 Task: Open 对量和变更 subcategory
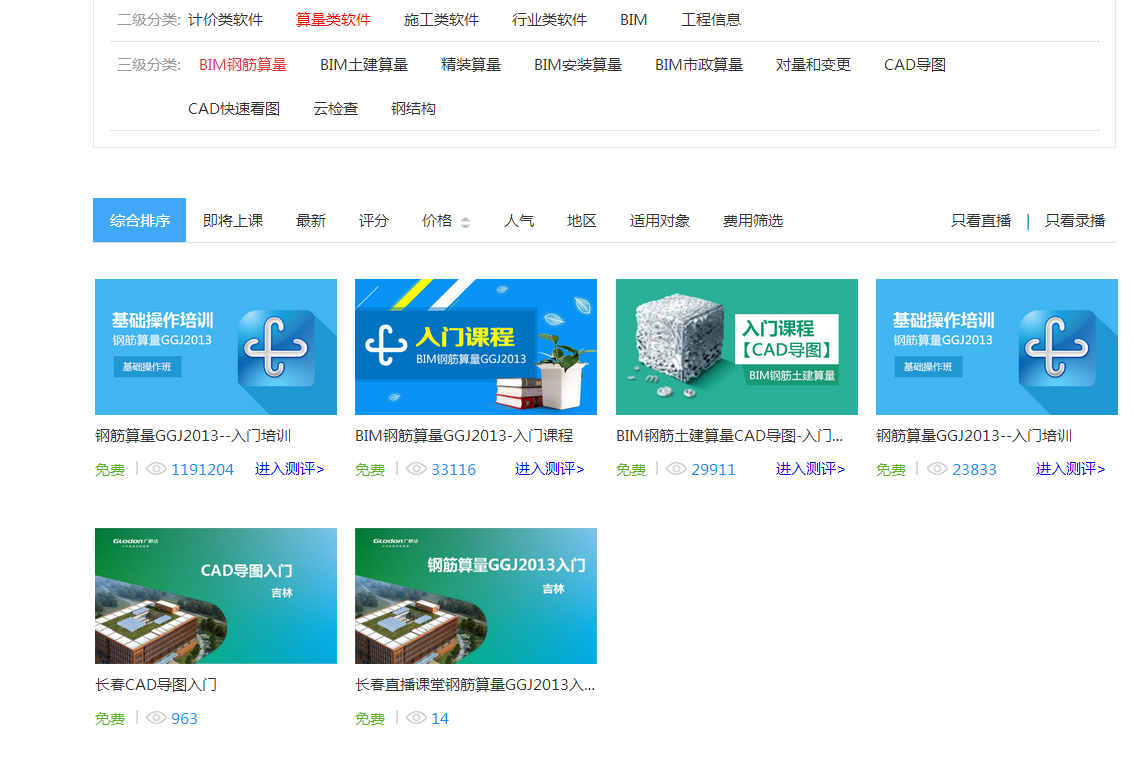click(x=813, y=65)
